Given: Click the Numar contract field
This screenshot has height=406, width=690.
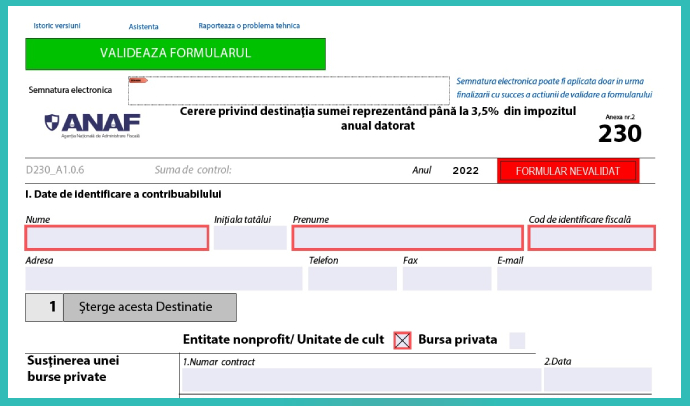Looking at the screenshot, I should [x=361, y=380].
